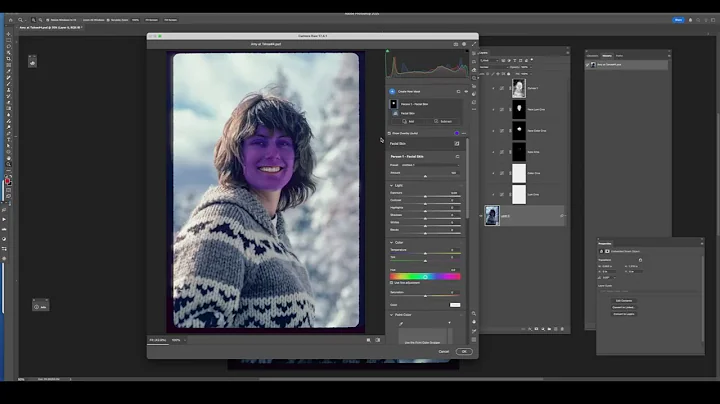
Task: Click the Home icon in options bar
Action: pos(11,20)
